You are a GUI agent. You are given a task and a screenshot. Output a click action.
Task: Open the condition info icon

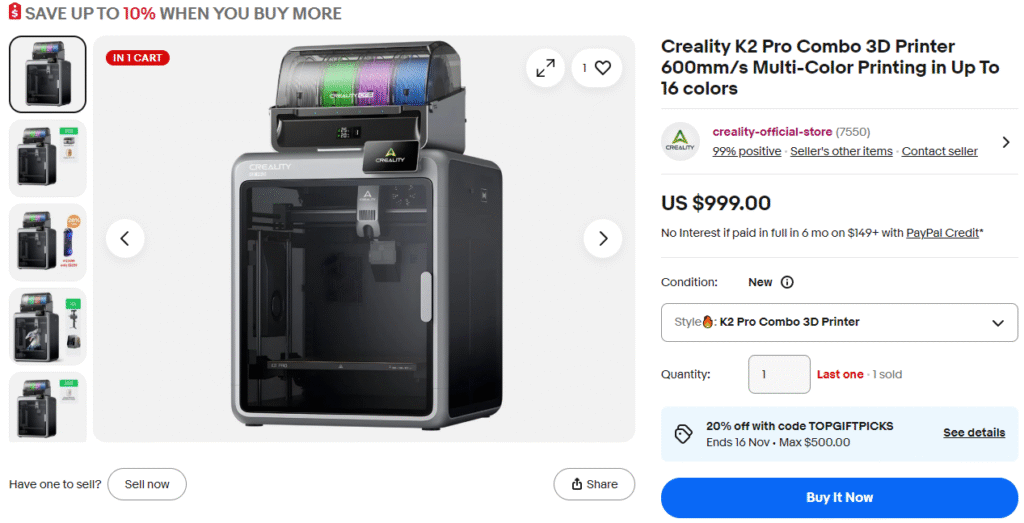787,282
